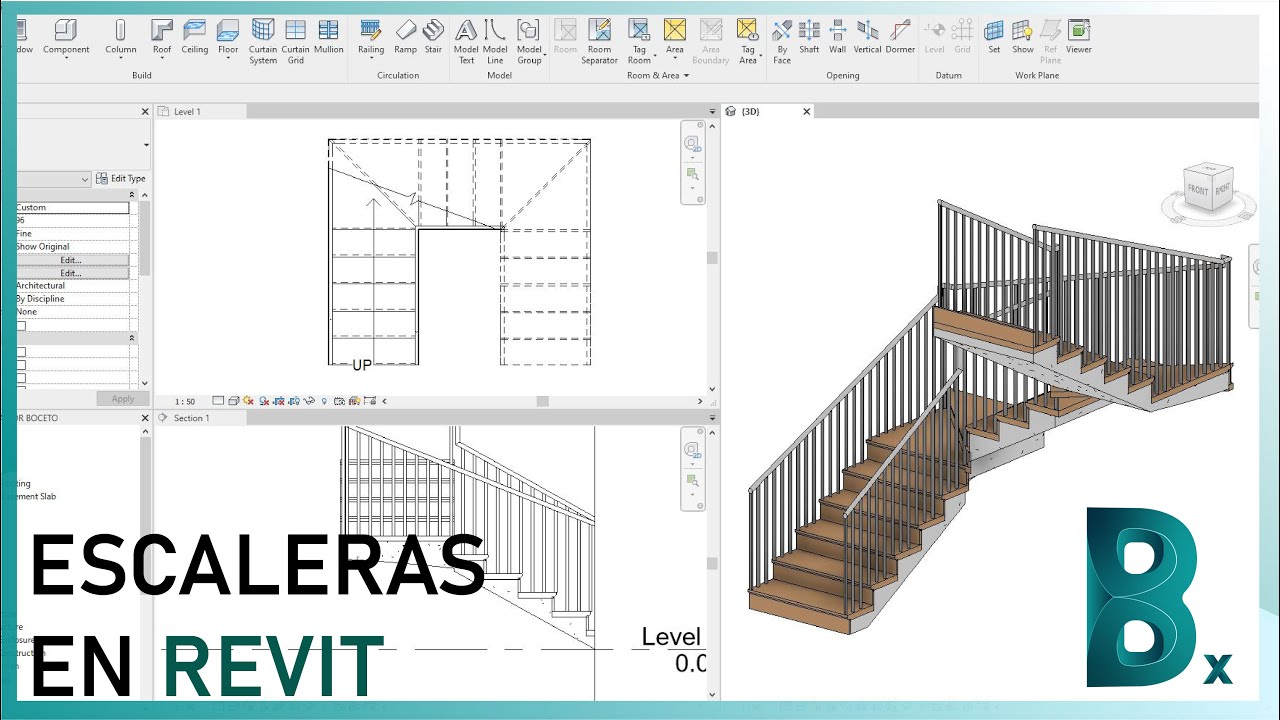Select the Ceiling tool

point(195,36)
